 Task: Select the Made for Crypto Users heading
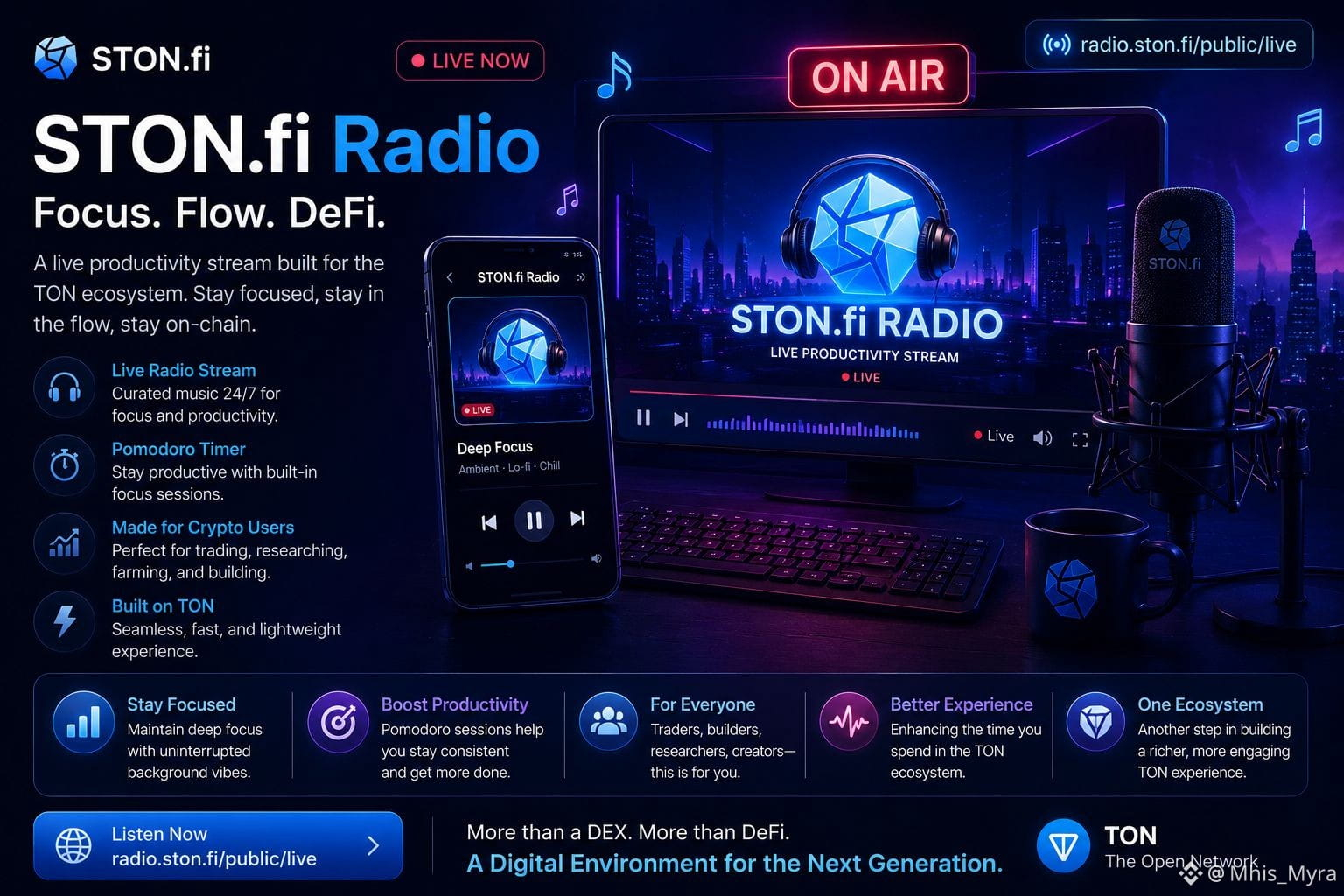click(203, 528)
